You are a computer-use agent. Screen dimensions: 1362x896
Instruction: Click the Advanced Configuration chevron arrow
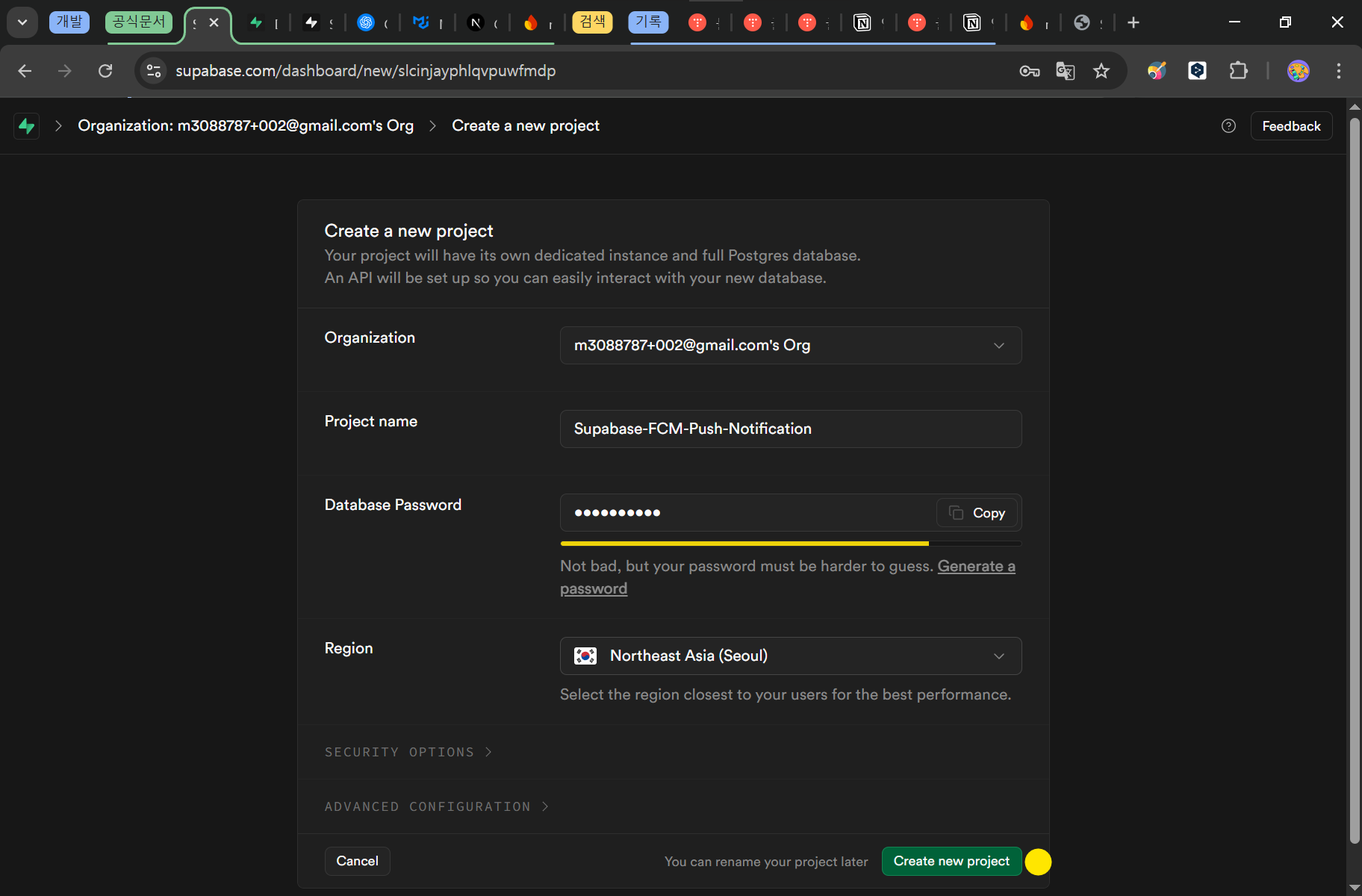pos(545,806)
